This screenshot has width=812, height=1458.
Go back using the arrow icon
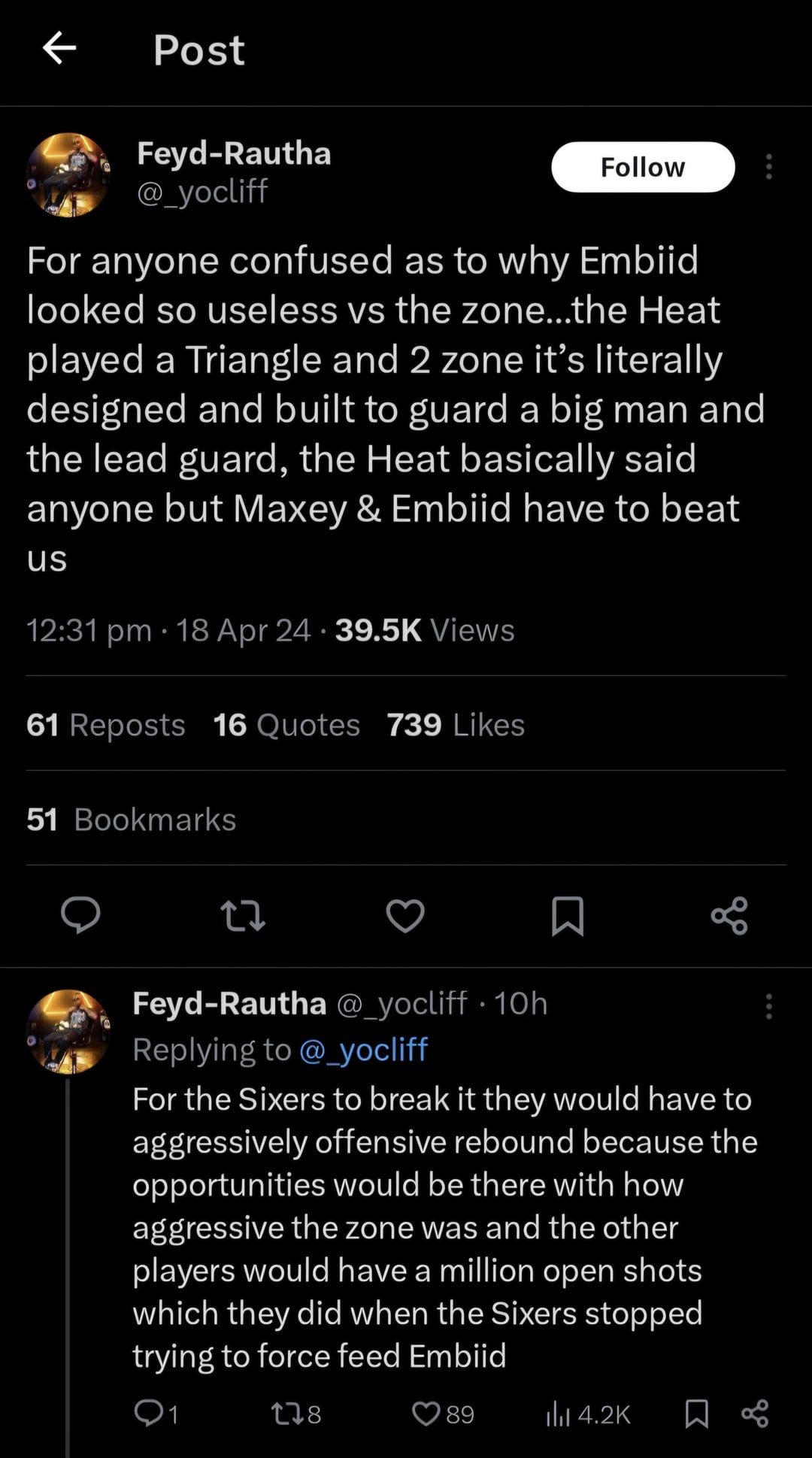click(x=59, y=49)
